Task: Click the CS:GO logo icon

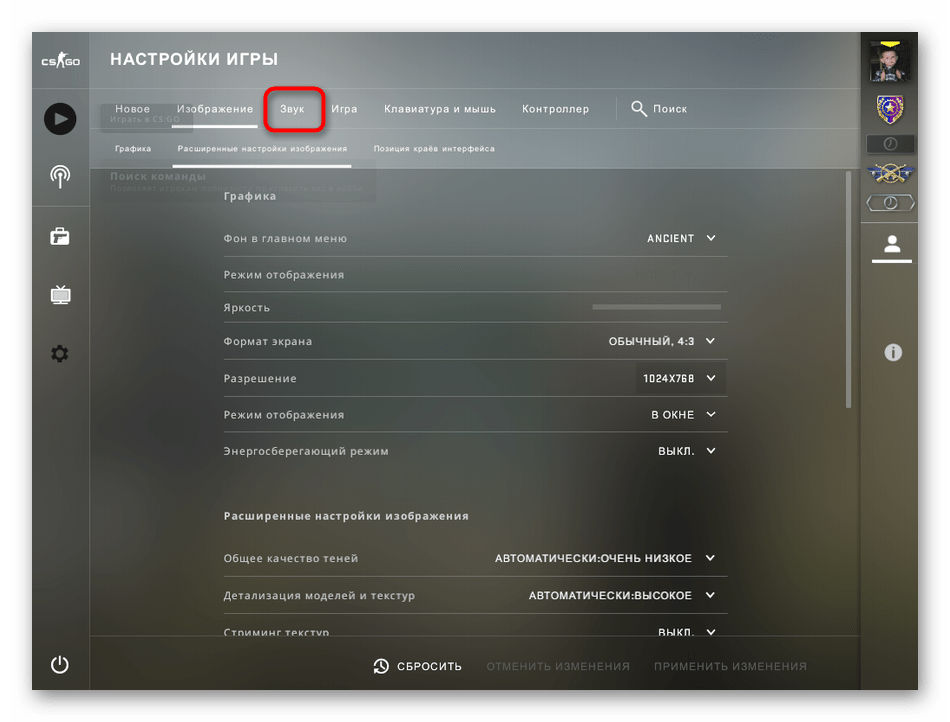Action: point(60,61)
